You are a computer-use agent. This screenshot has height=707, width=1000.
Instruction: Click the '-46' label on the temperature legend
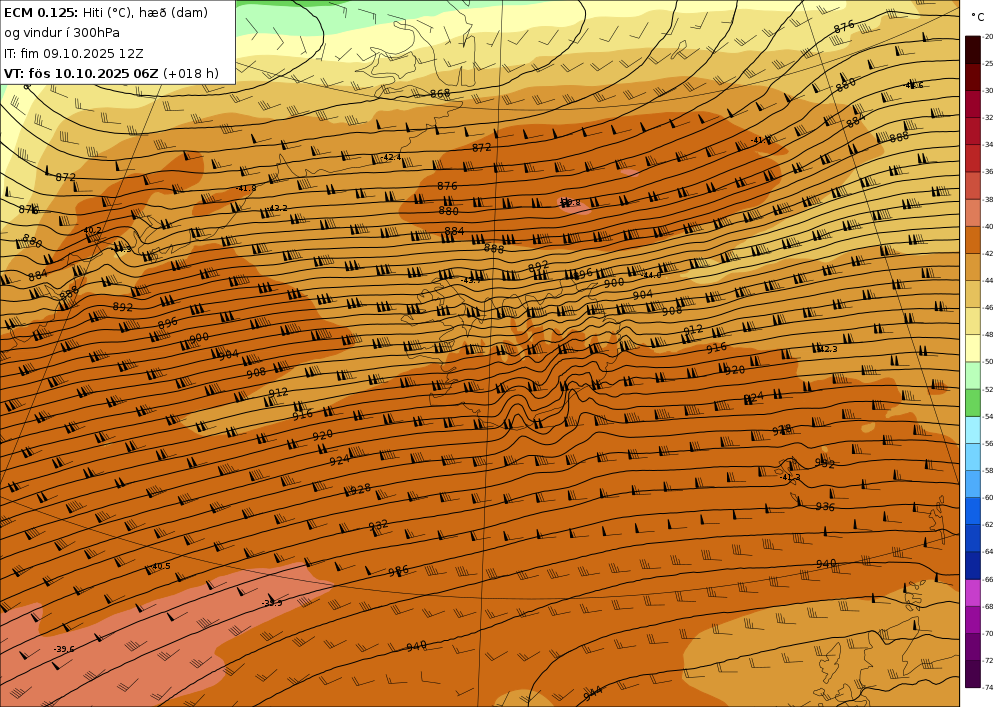tap(989, 308)
